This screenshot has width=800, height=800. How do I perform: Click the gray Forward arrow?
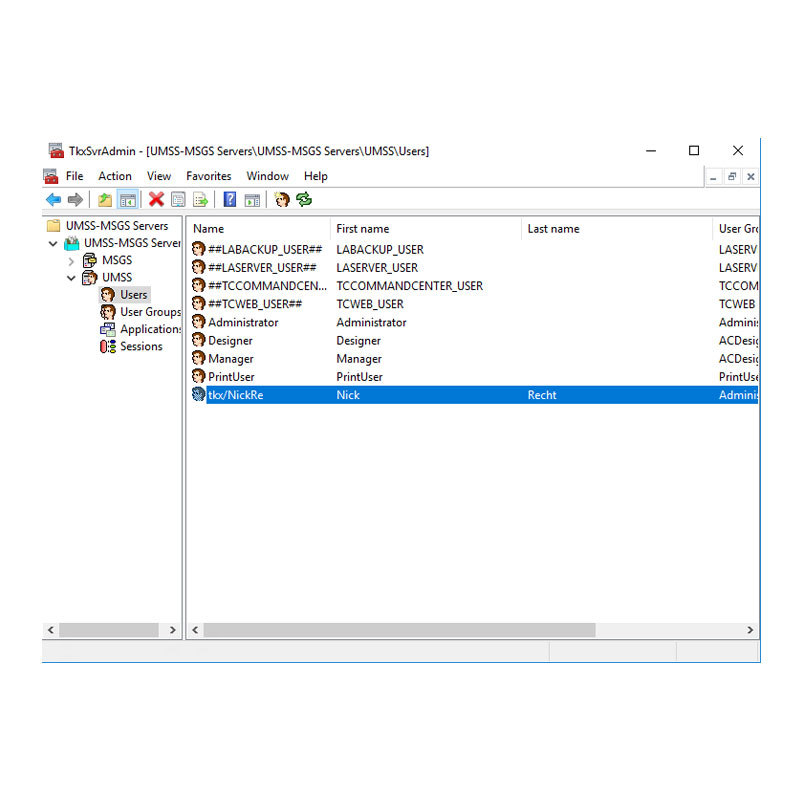pyautogui.click(x=75, y=199)
